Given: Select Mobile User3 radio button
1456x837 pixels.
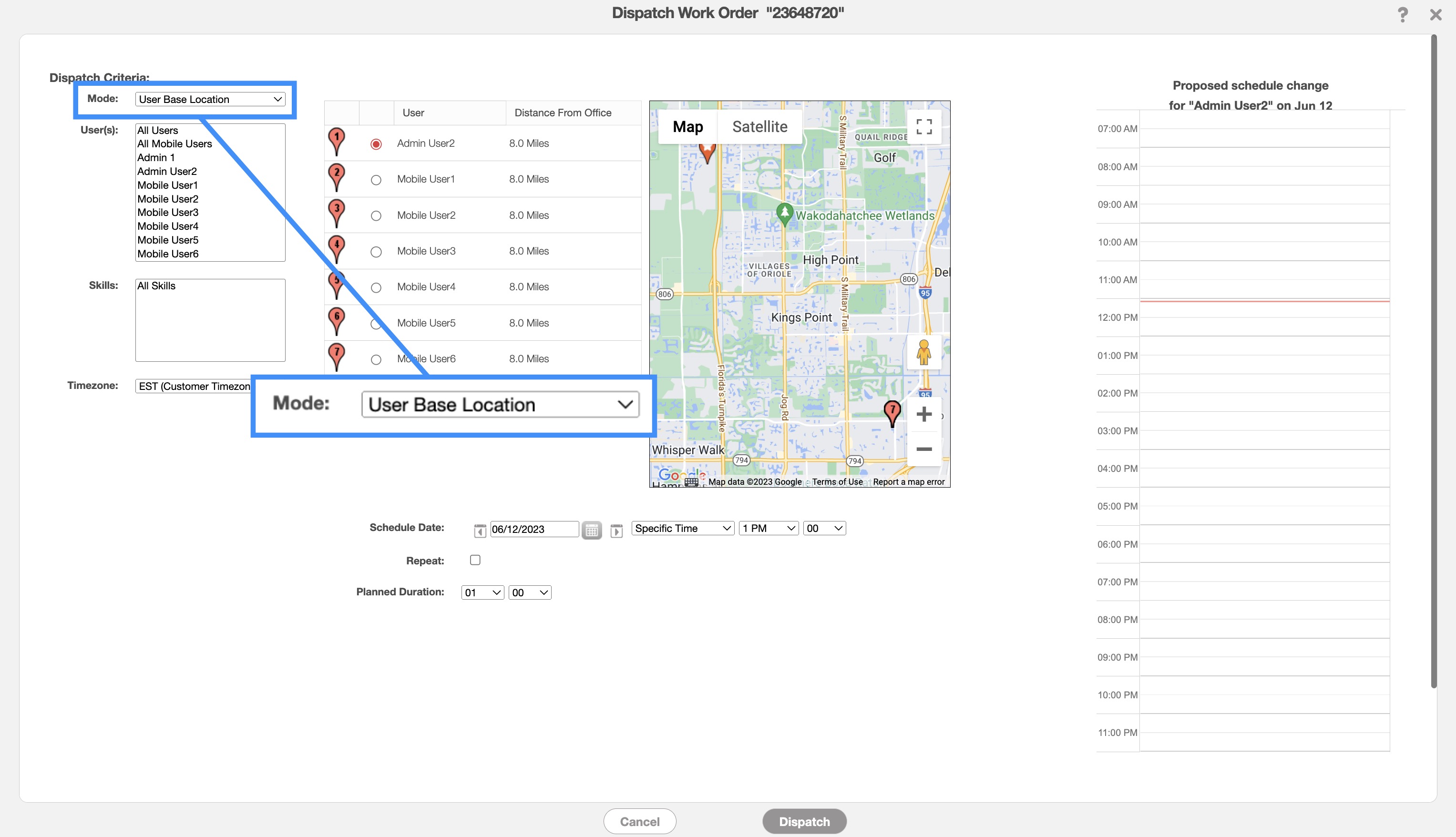Looking at the screenshot, I should [x=376, y=252].
